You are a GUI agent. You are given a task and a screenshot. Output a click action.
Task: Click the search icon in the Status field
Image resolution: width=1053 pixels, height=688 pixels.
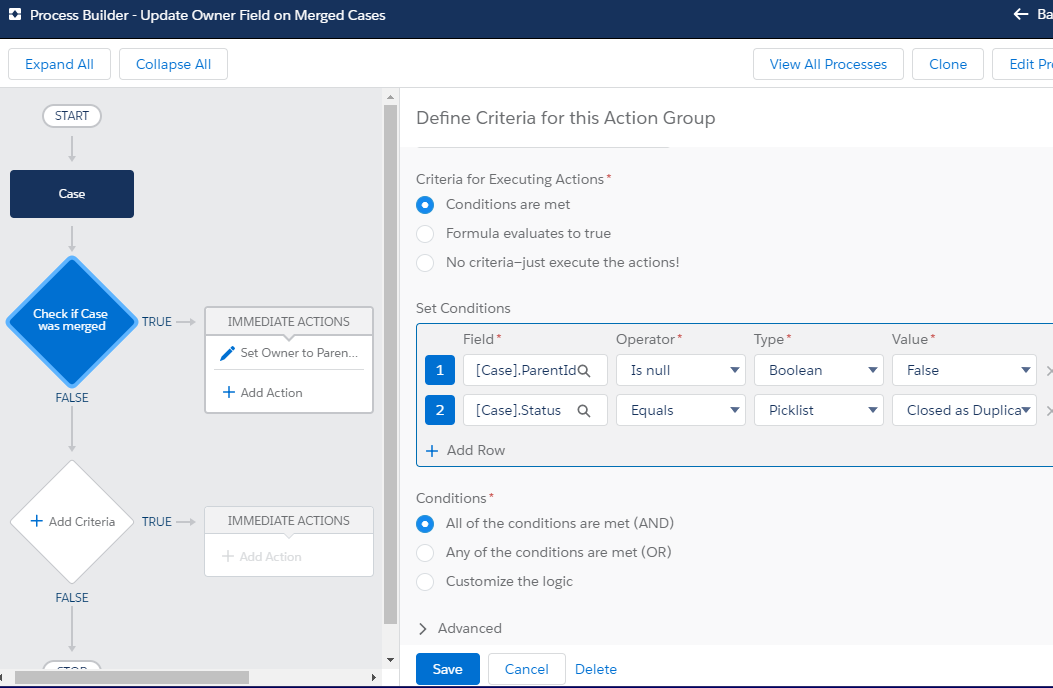tap(584, 411)
